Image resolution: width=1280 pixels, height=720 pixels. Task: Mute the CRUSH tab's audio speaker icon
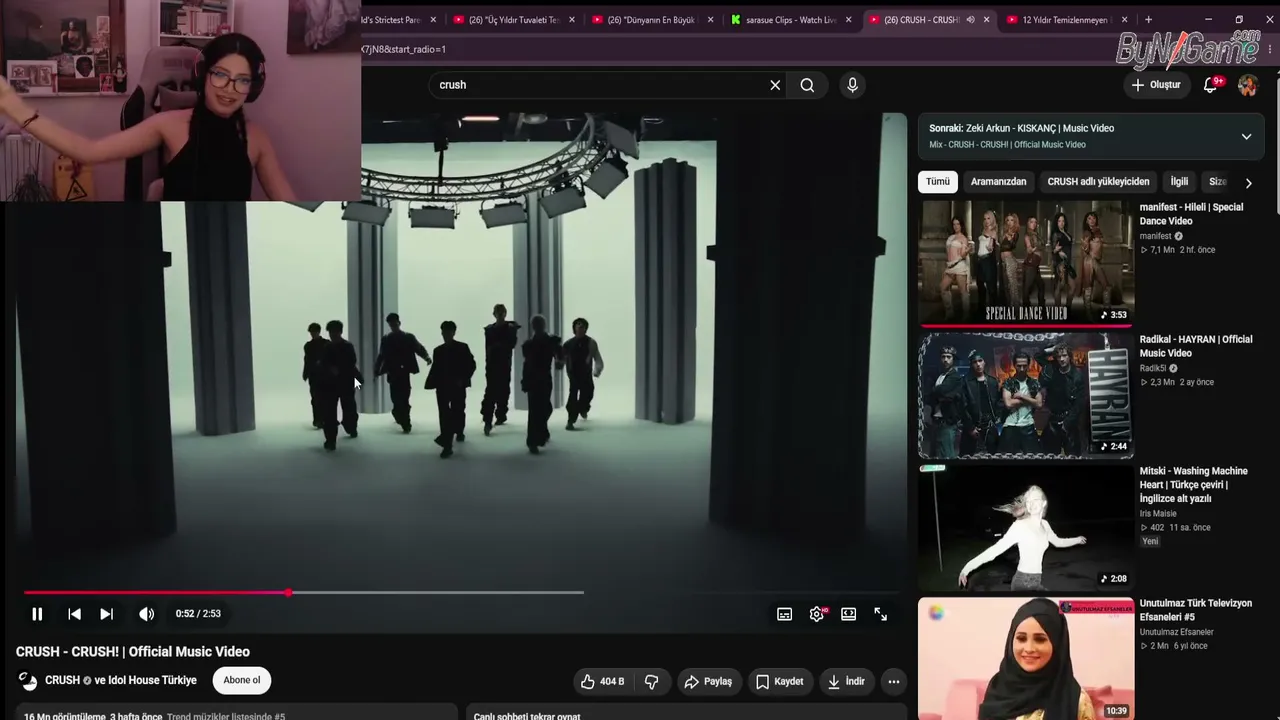coord(970,20)
